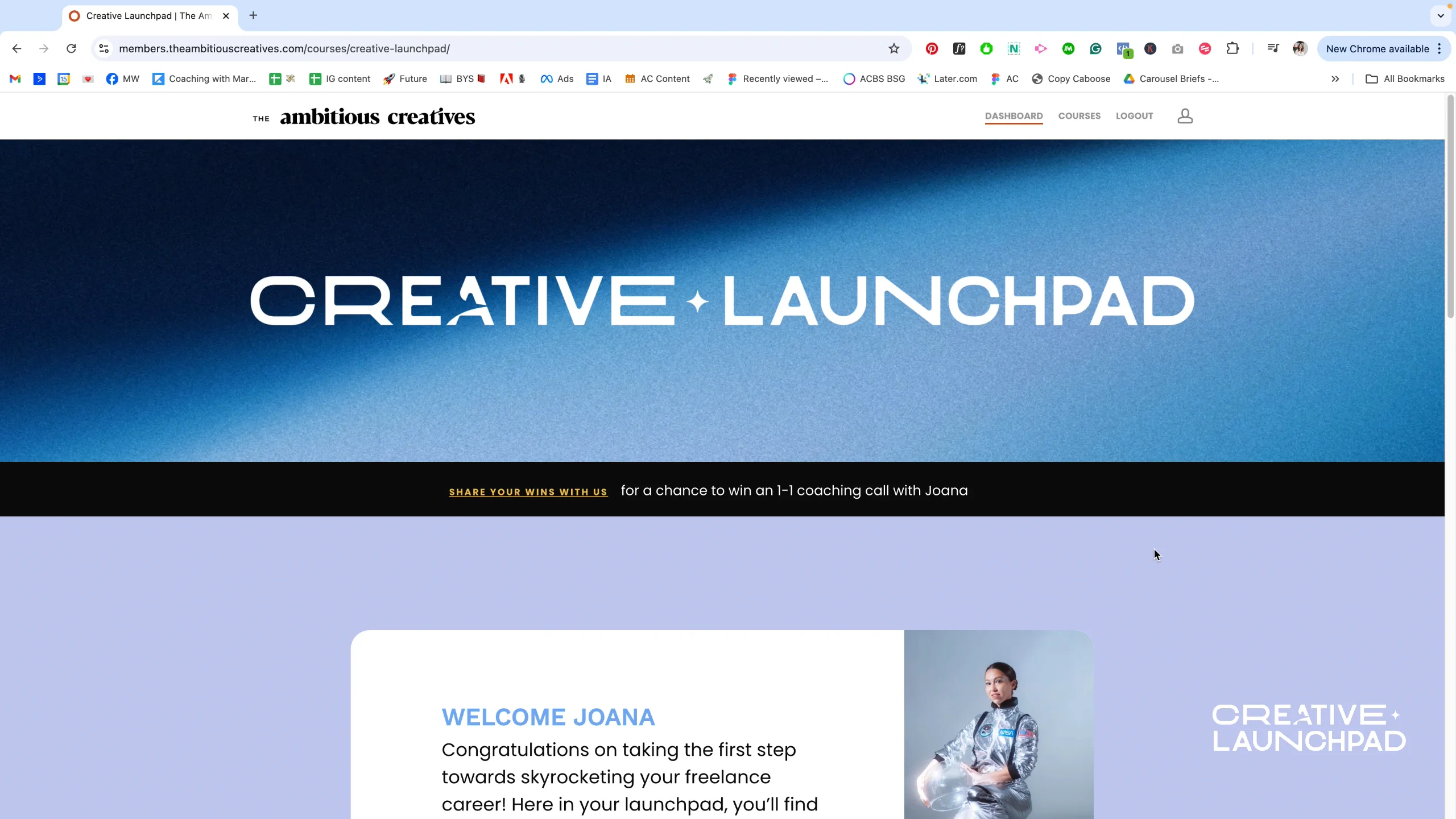Open the tab search dropdown arrow
Screen dimensions: 1456x819
(1441, 16)
